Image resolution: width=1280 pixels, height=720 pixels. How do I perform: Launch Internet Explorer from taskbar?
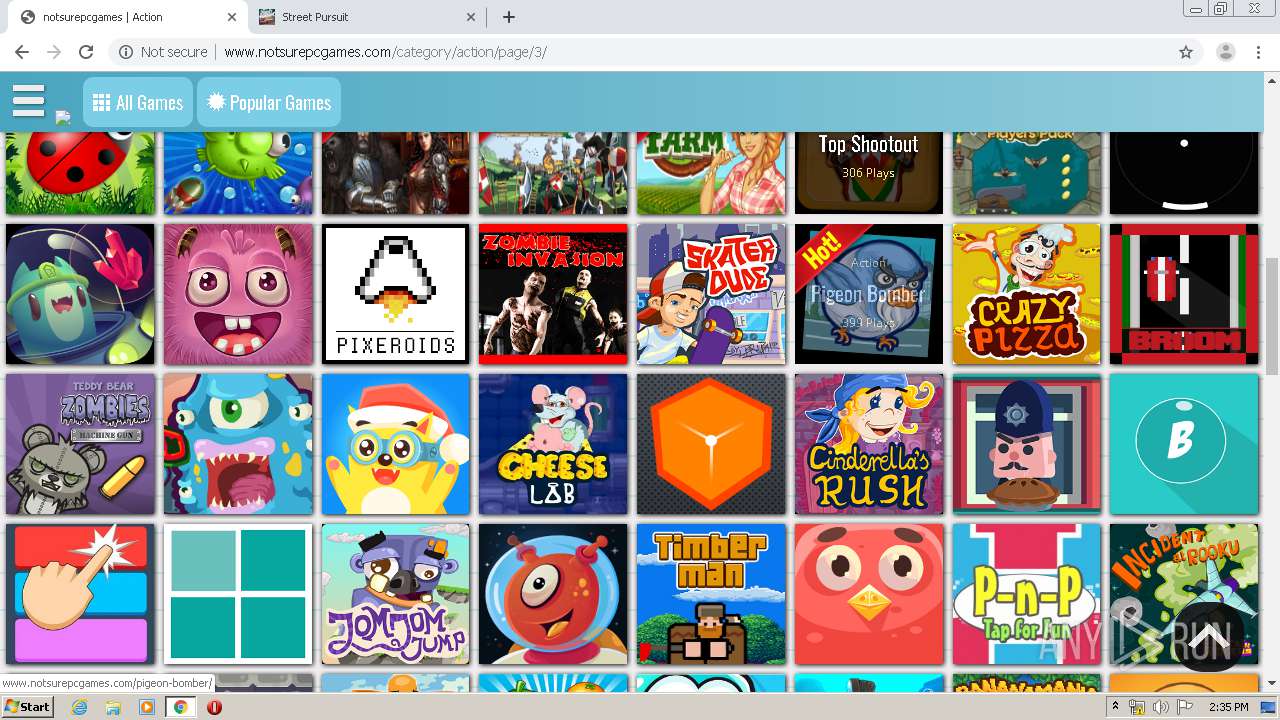tap(80, 707)
